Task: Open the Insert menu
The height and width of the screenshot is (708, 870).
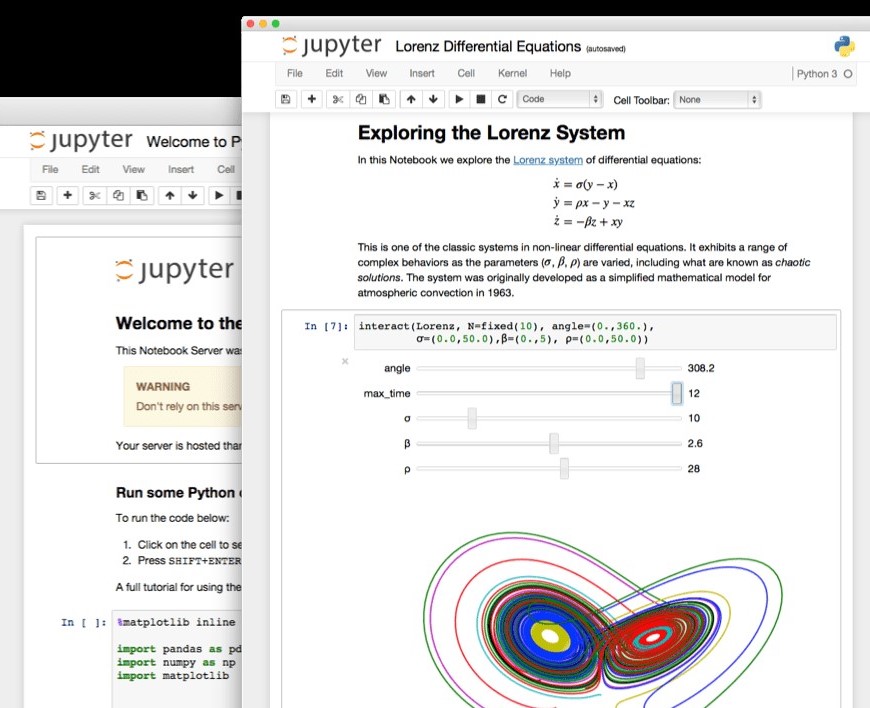Action: click(x=422, y=73)
